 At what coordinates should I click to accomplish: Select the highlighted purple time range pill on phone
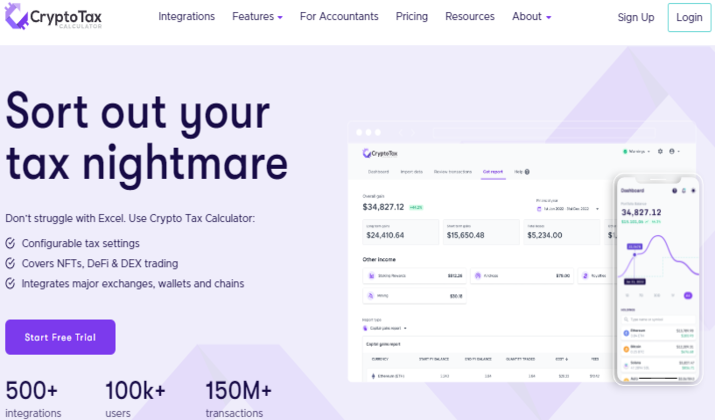(x=688, y=296)
